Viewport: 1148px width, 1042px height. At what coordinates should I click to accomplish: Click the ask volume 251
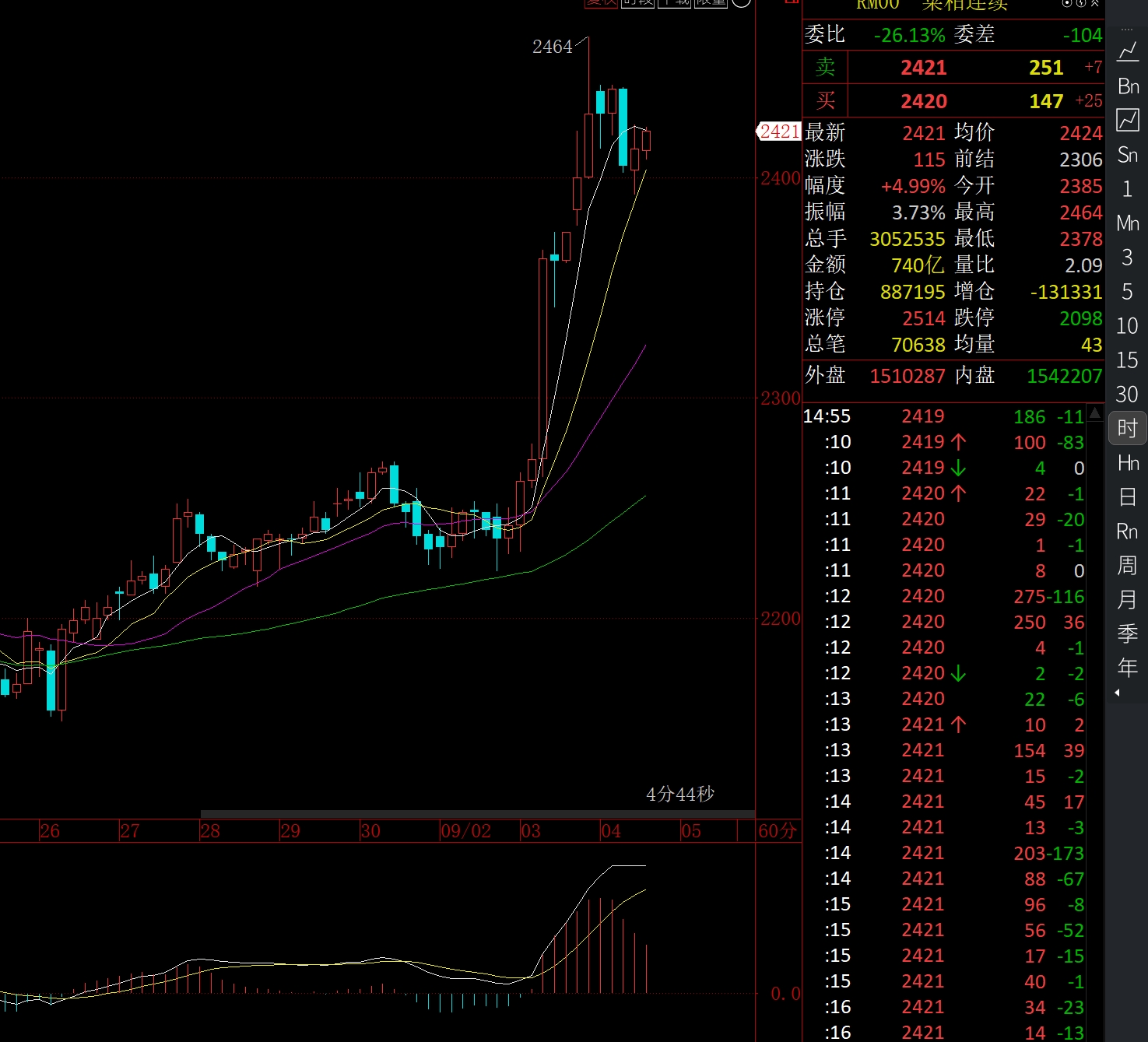pyautogui.click(x=1046, y=68)
